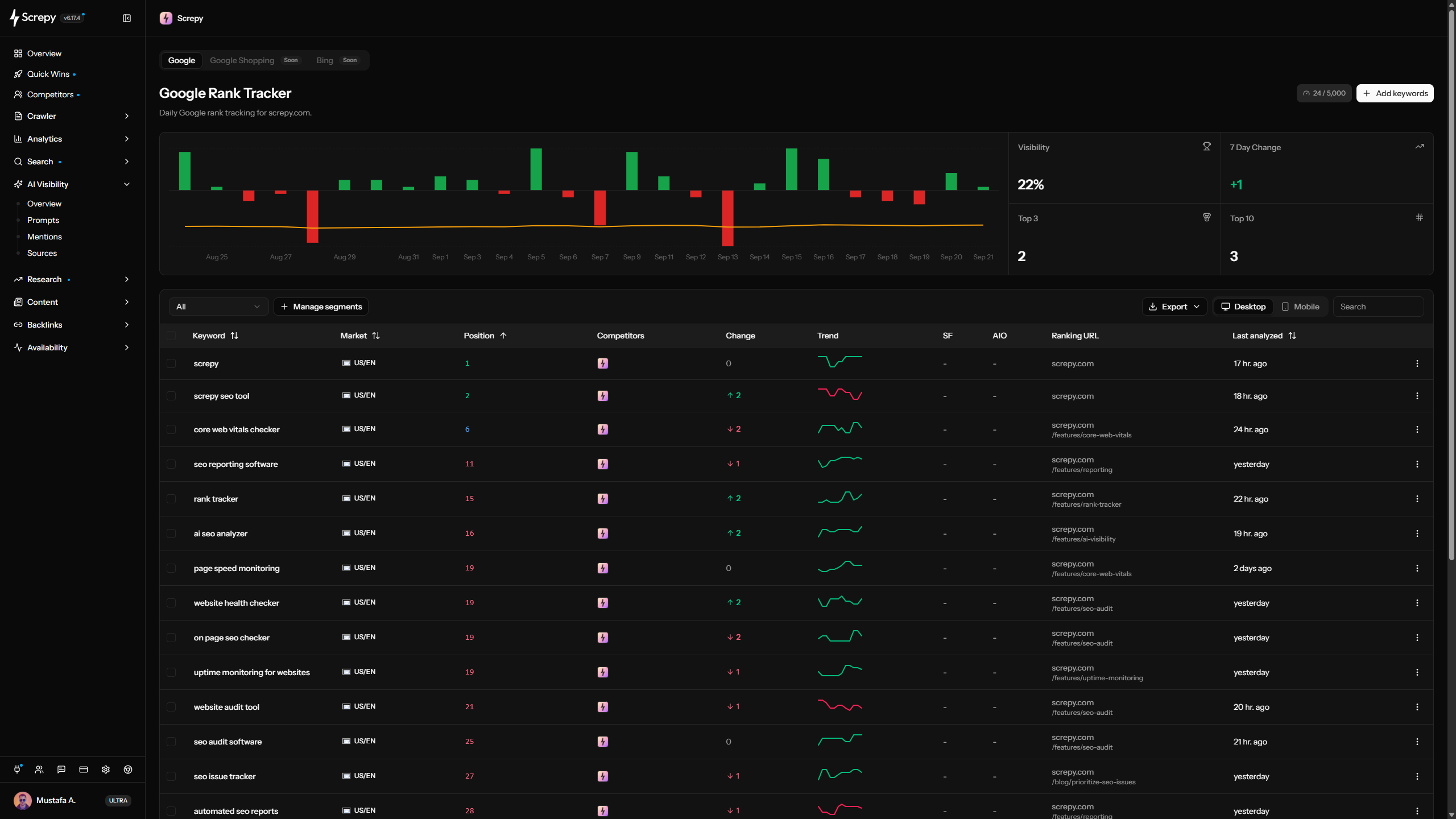
Task: Collapse the AI Visibility menu
Action: (72, 184)
